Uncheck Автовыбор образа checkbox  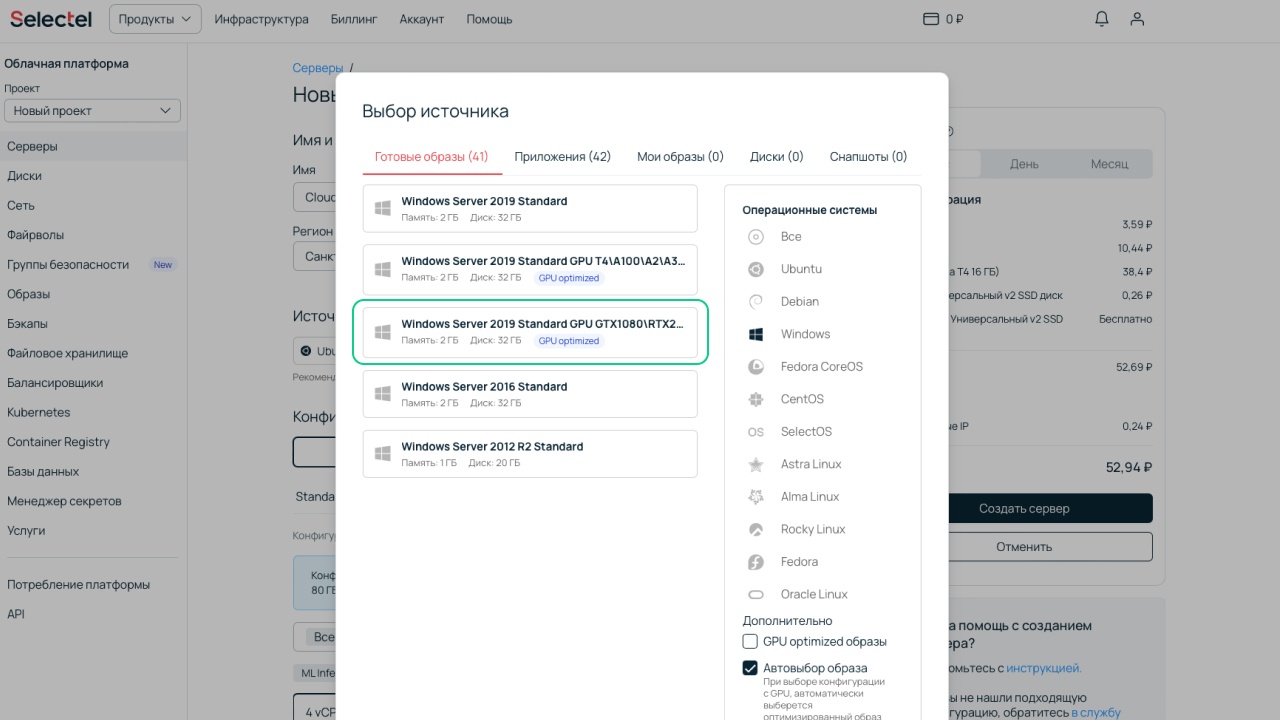point(750,668)
